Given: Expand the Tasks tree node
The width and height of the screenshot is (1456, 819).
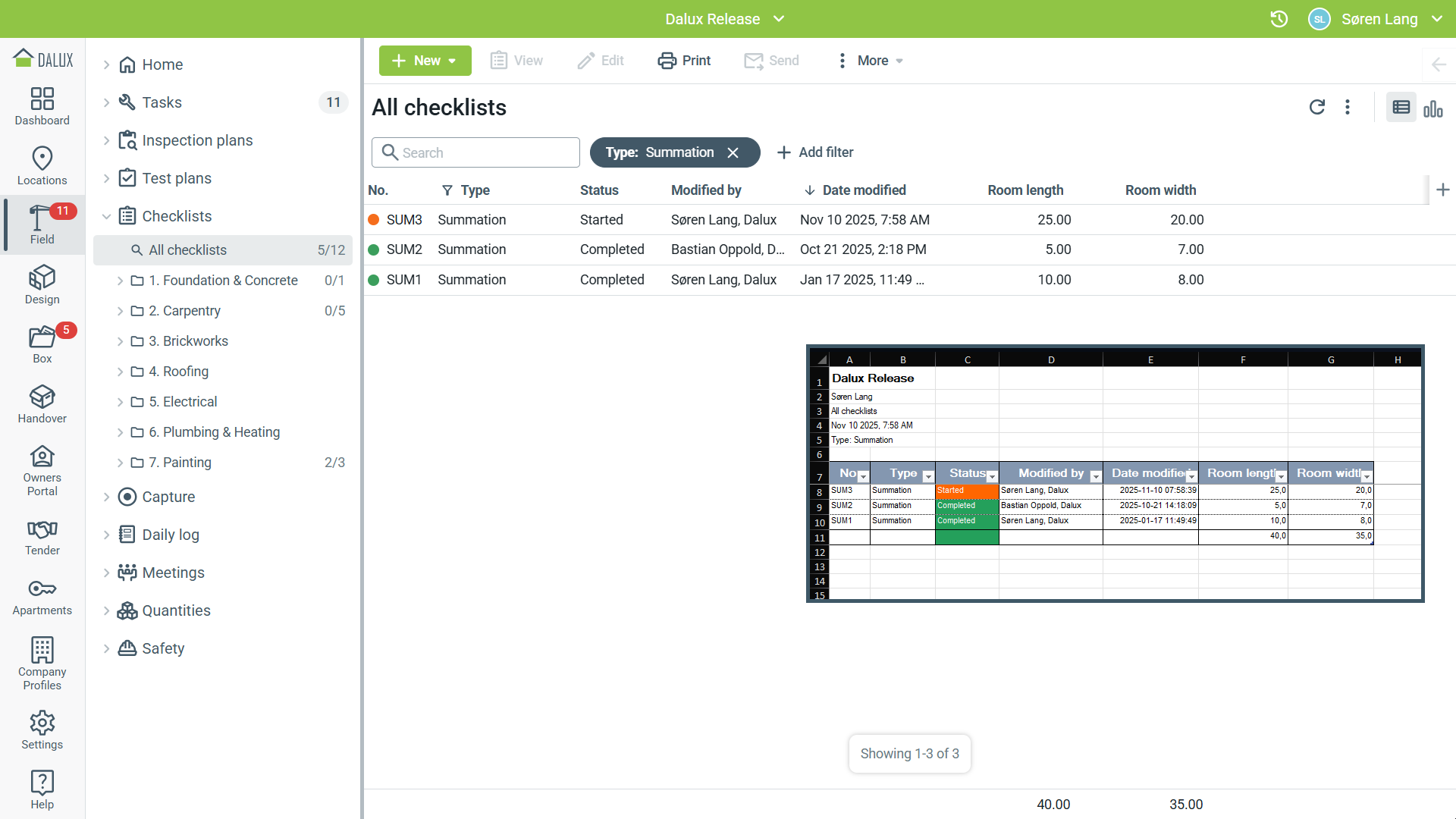Looking at the screenshot, I should (106, 102).
